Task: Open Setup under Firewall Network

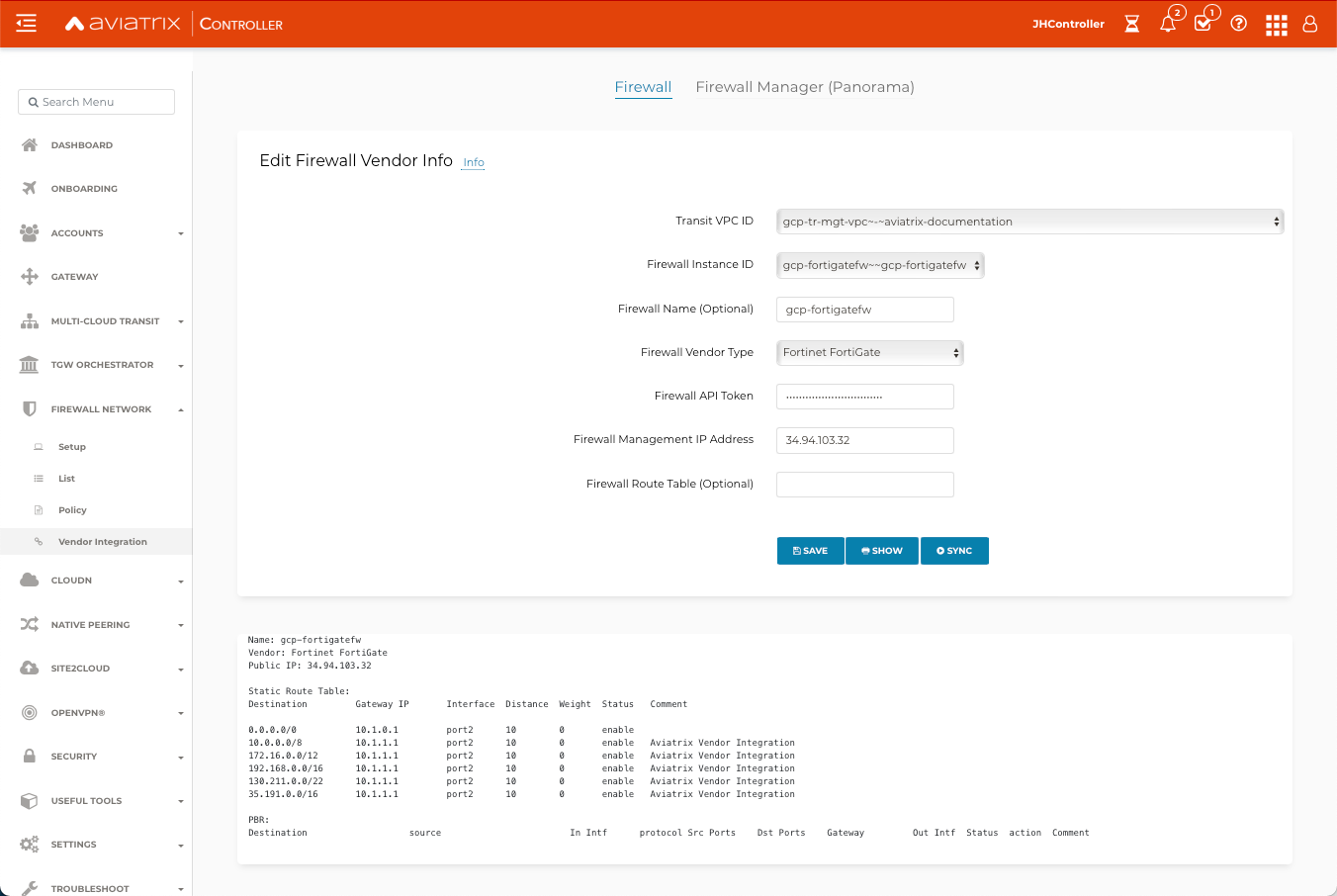Action: (x=72, y=446)
